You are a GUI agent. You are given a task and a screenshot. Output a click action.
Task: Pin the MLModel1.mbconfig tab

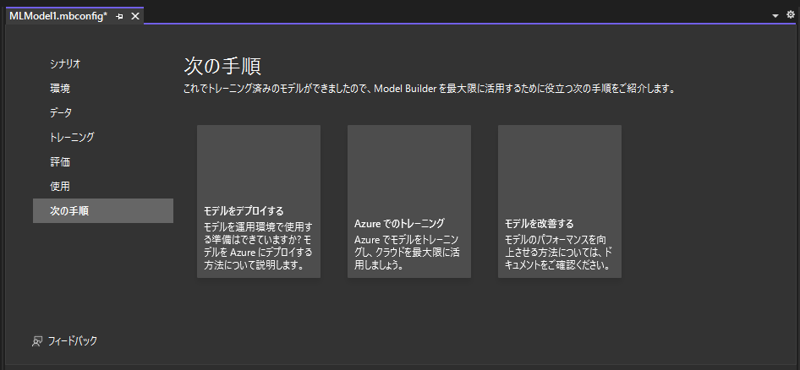tap(120, 16)
